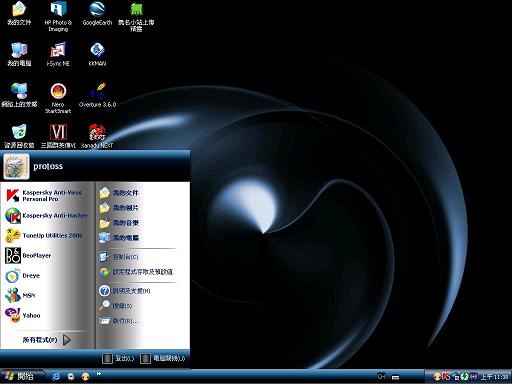Select the HP Photo & Imaging desktop icon

tap(58, 17)
